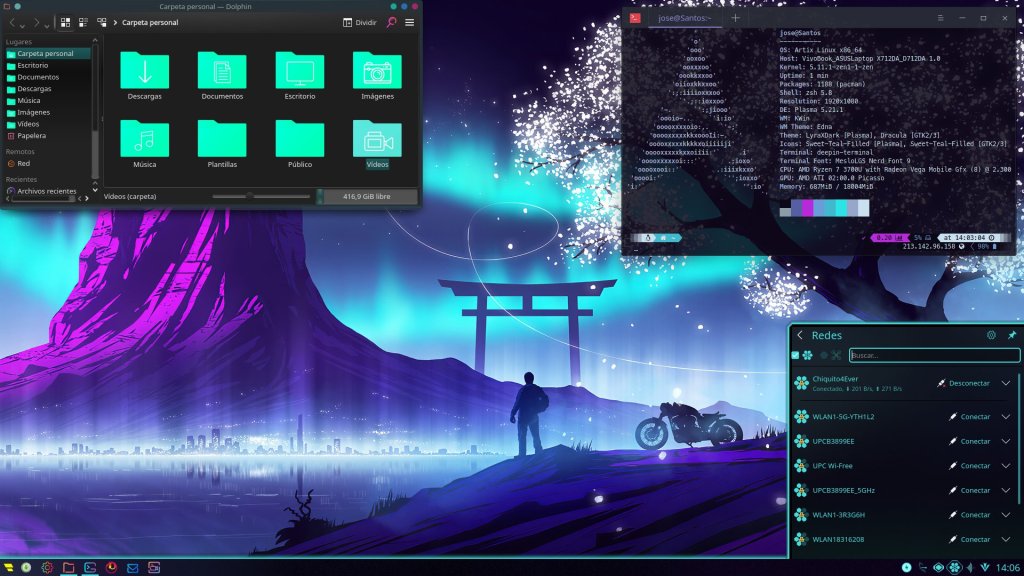Pin the Redes panel open
This screenshot has width=1024, height=576.
pyautogui.click(x=1011, y=335)
